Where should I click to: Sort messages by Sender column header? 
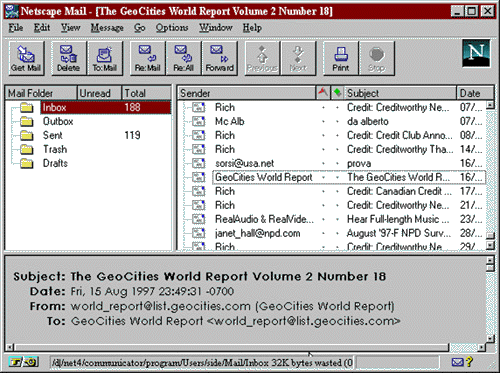[247, 93]
